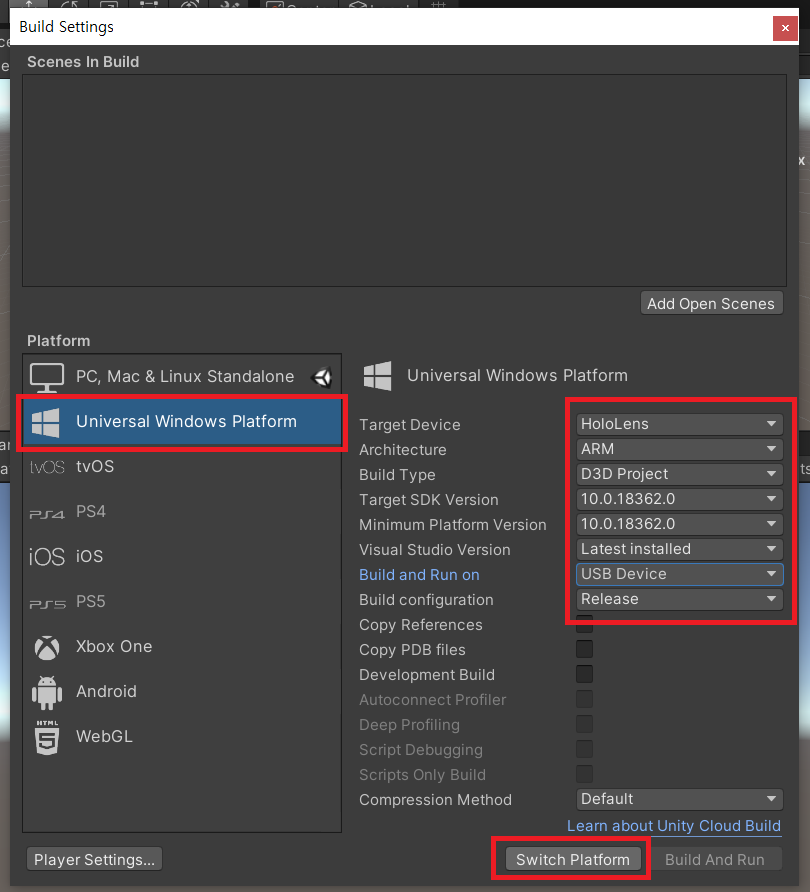Toggle Scripts Only Build checkbox
This screenshot has height=892, width=810.
tap(584, 774)
